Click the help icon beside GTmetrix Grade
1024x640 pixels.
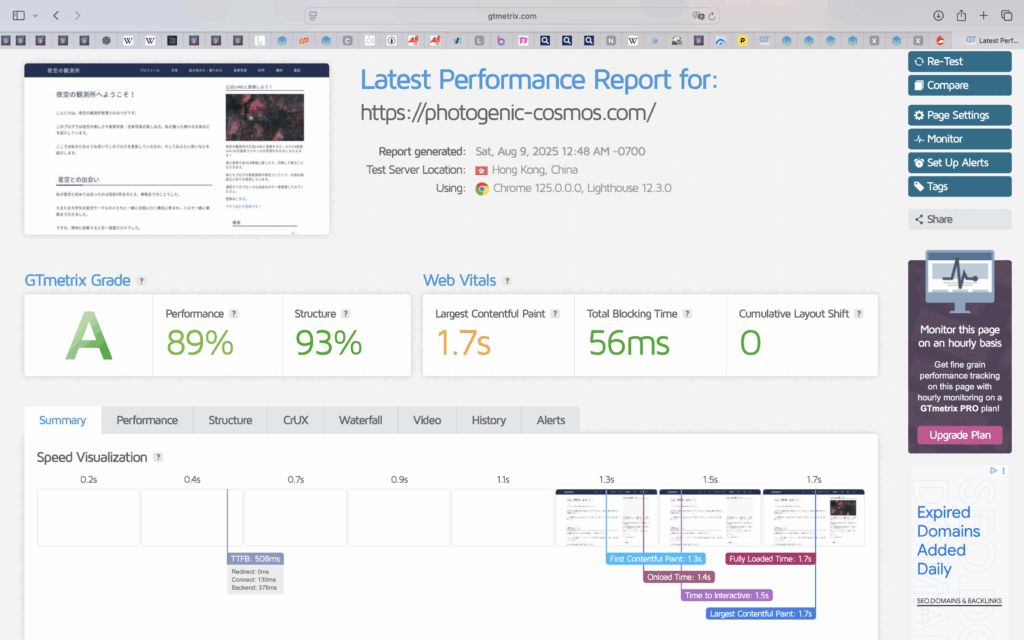[141, 281]
